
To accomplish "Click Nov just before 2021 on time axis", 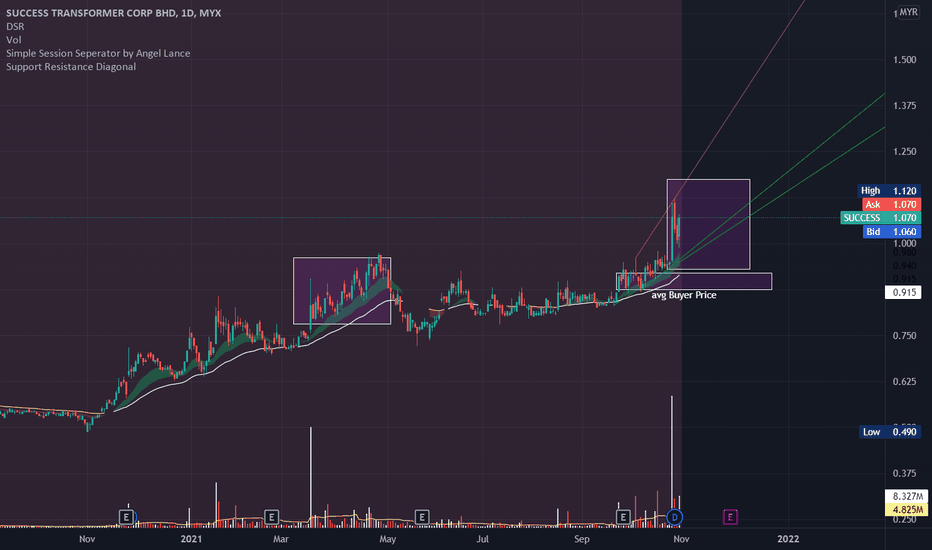I will pyautogui.click(x=87, y=539).
